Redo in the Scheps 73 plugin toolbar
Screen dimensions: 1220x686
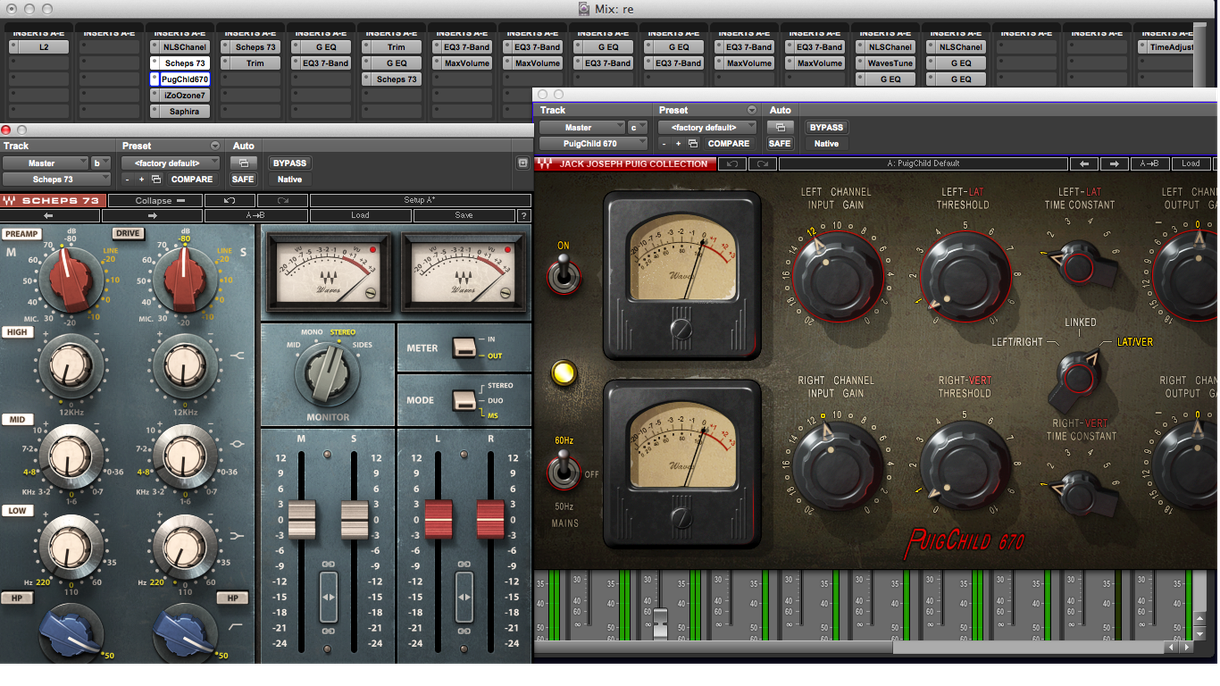pyautogui.click(x=282, y=201)
